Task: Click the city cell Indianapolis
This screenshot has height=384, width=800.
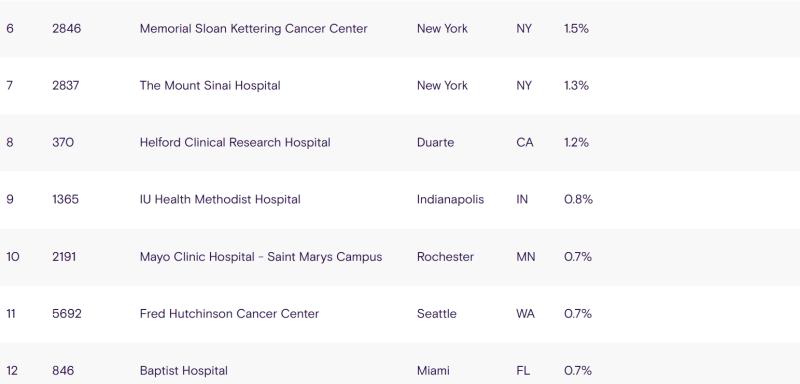Action: point(451,199)
